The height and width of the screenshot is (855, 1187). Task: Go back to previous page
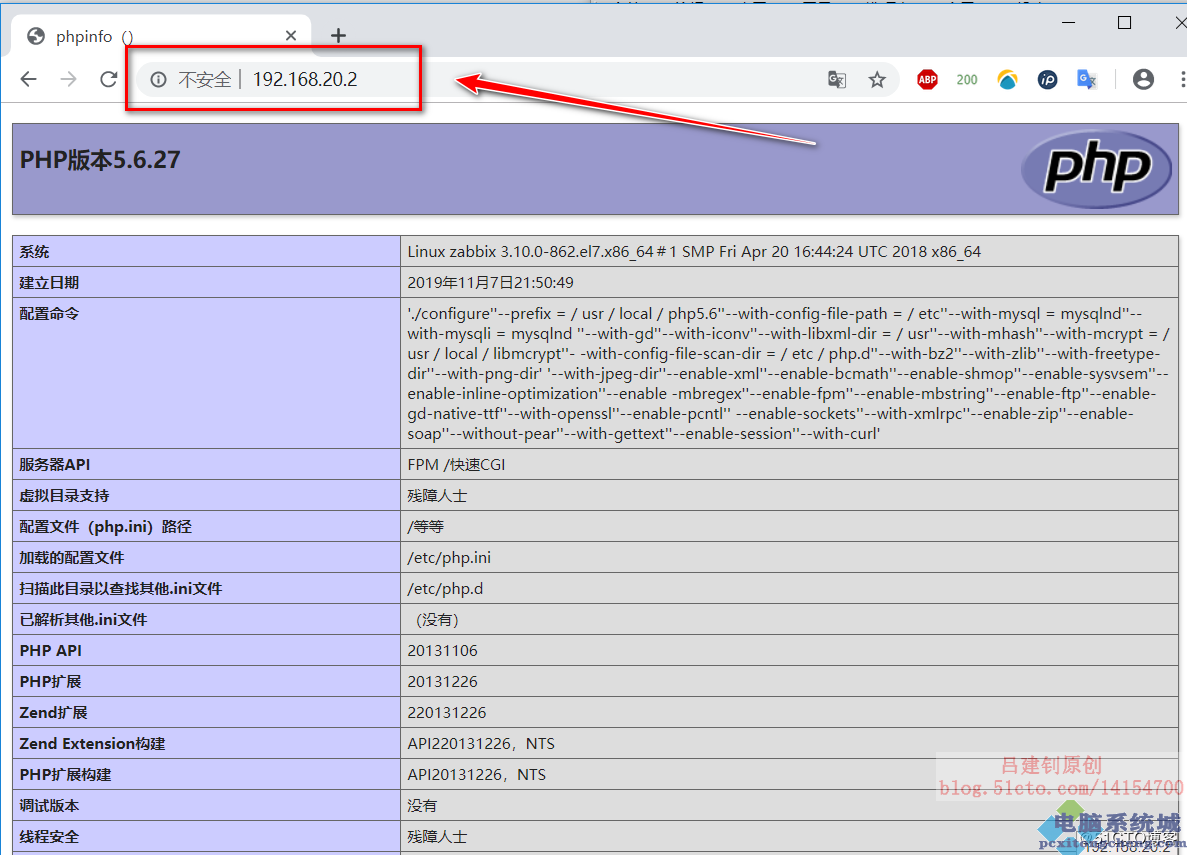pos(29,79)
